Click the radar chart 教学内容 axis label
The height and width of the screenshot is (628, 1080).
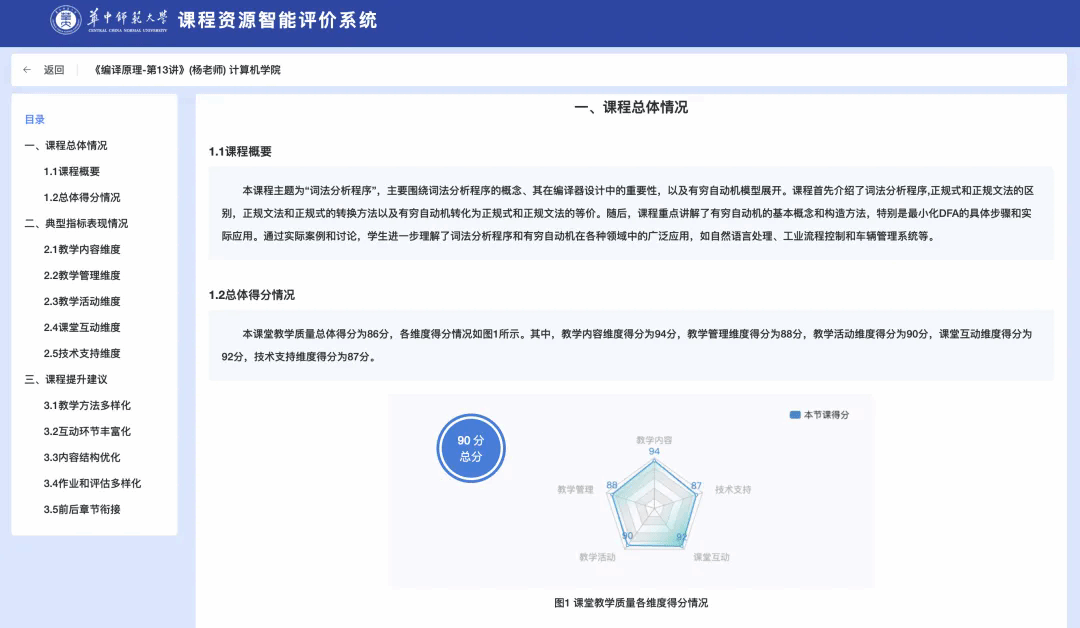[654, 439]
